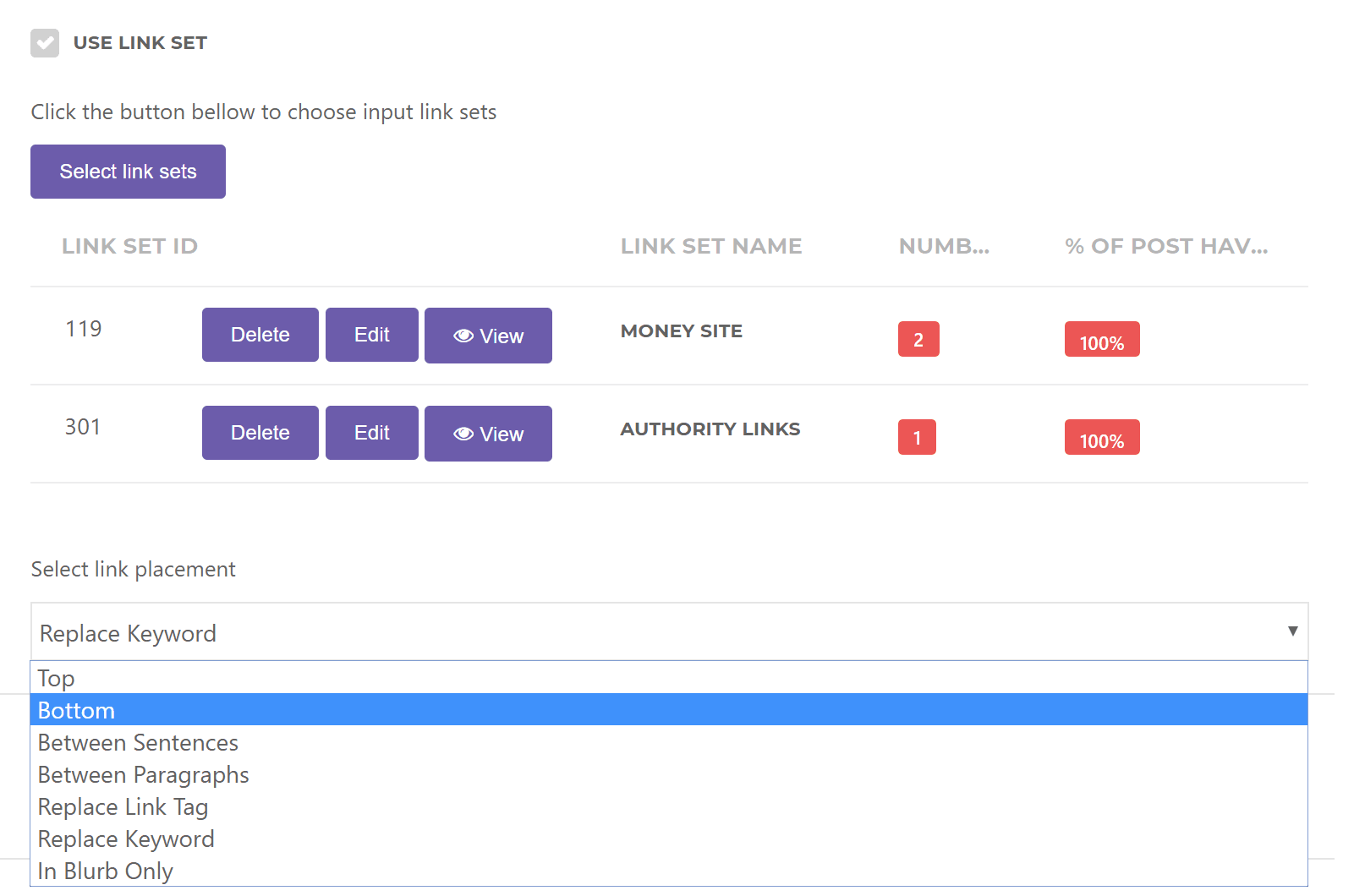Choose Top from placement options

click(x=57, y=678)
